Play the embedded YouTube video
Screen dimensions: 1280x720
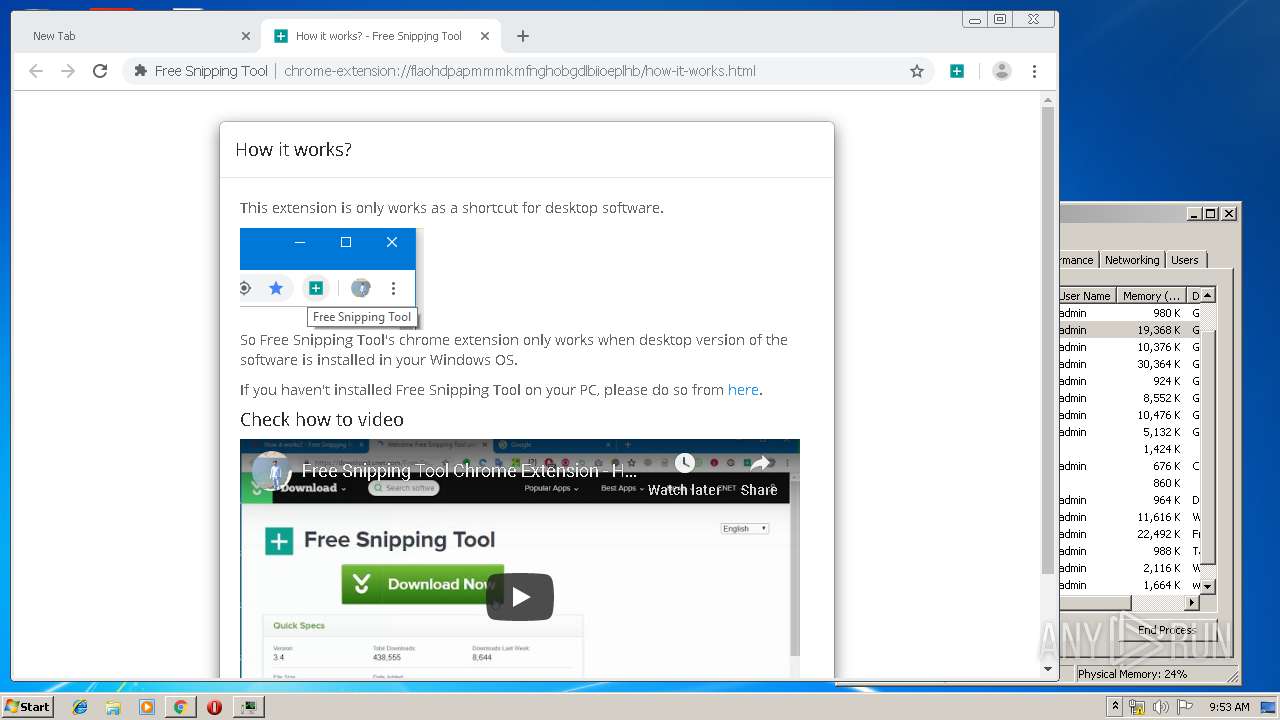(x=520, y=597)
